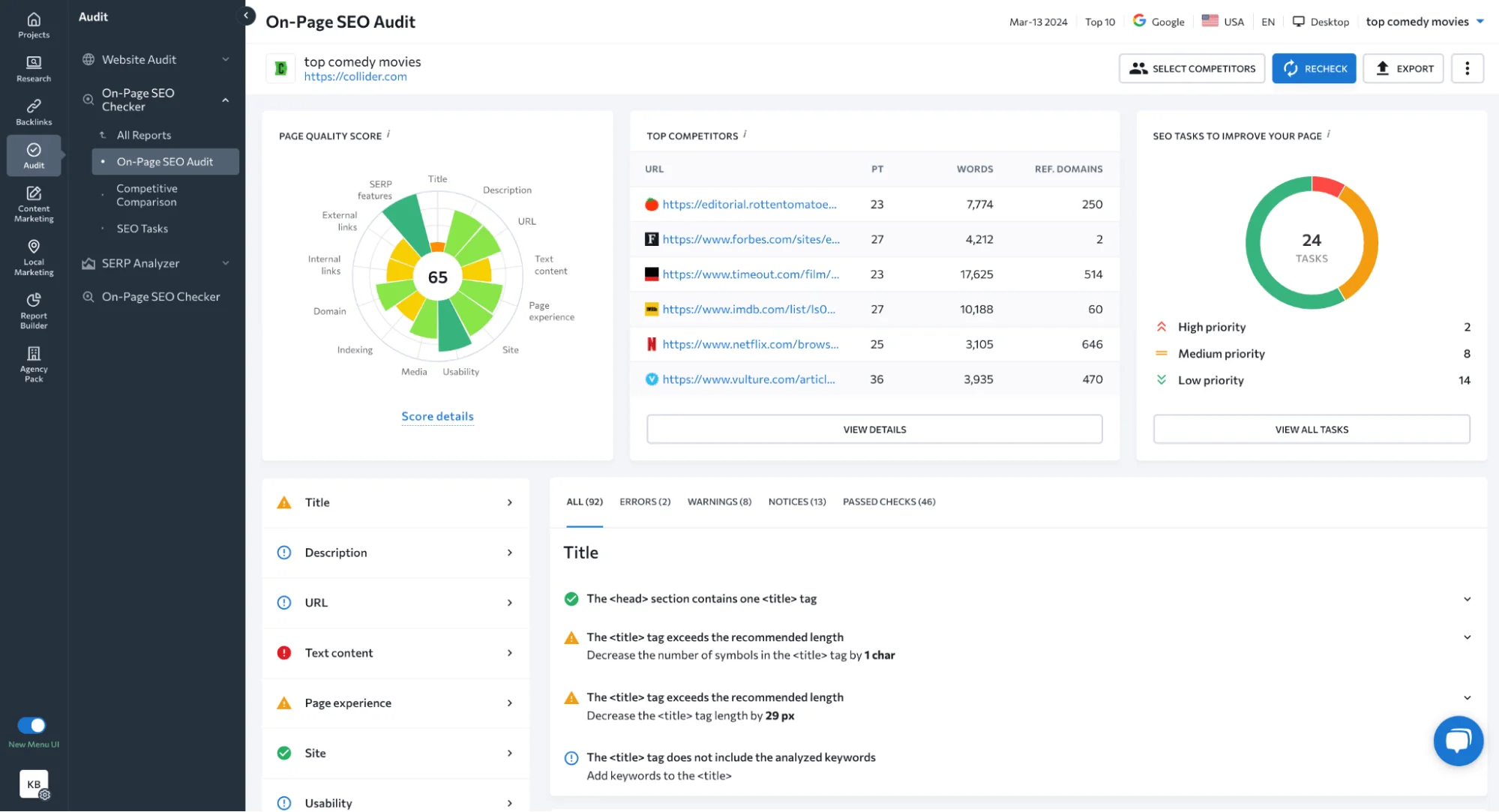Collapse the On-Page SEO Checker section
This screenshot has height=812, width=1499.
point(226,100)
